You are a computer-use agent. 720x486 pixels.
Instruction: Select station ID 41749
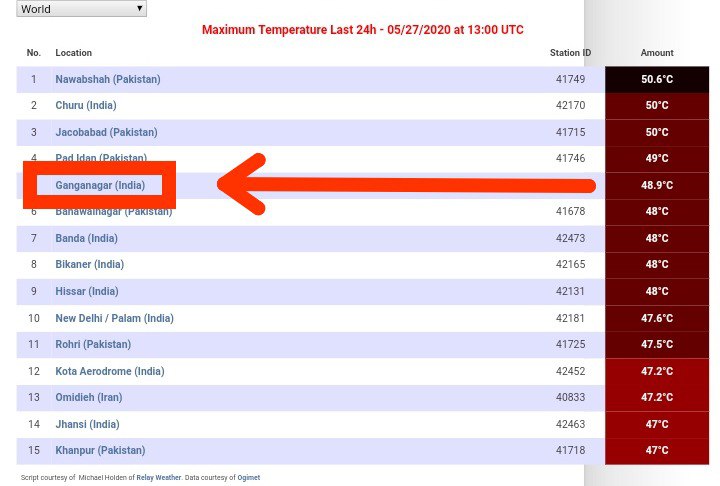point(570,79)
